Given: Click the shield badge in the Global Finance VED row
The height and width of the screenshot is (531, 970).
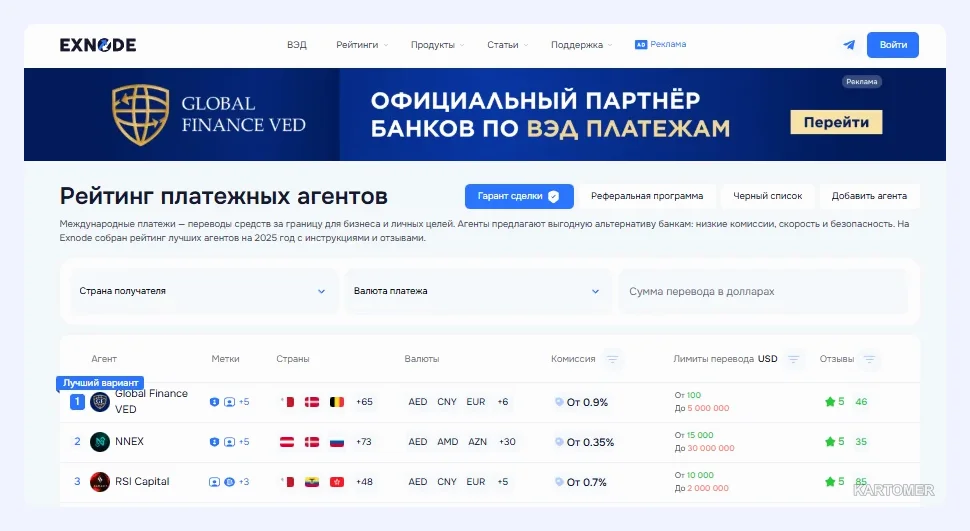Looking at the screenshot, I should tap(214, 402).
